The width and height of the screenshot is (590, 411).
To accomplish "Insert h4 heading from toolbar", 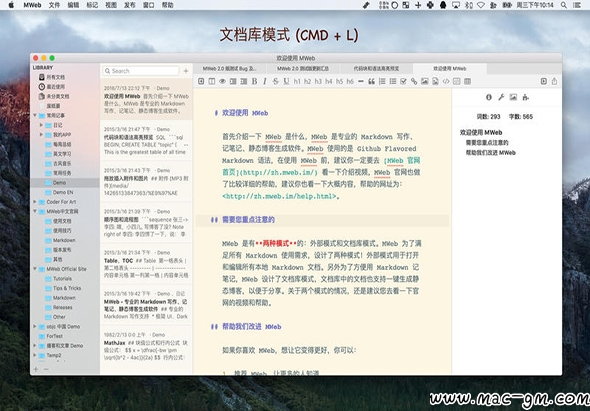I will click(x=328, y=81).
